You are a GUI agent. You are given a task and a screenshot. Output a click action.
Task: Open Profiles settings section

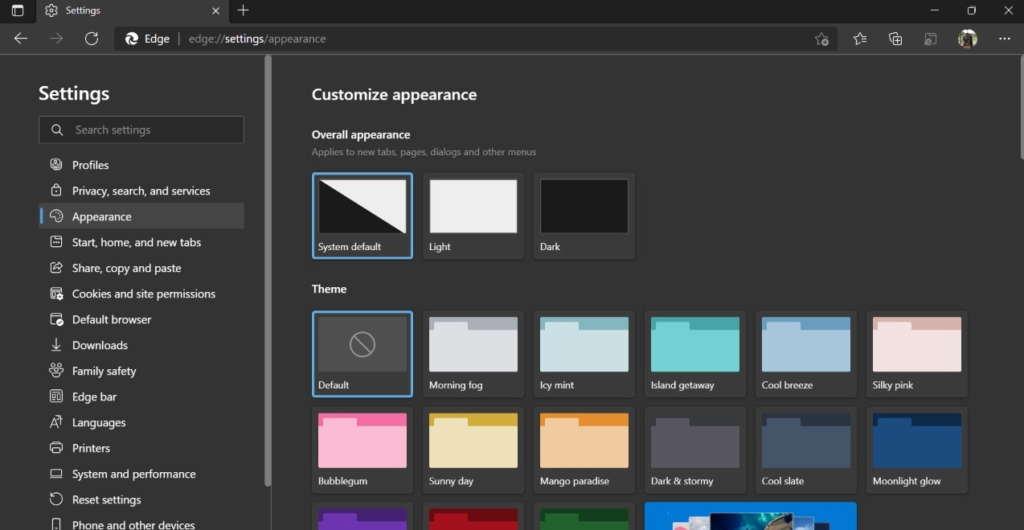point(142,165)
